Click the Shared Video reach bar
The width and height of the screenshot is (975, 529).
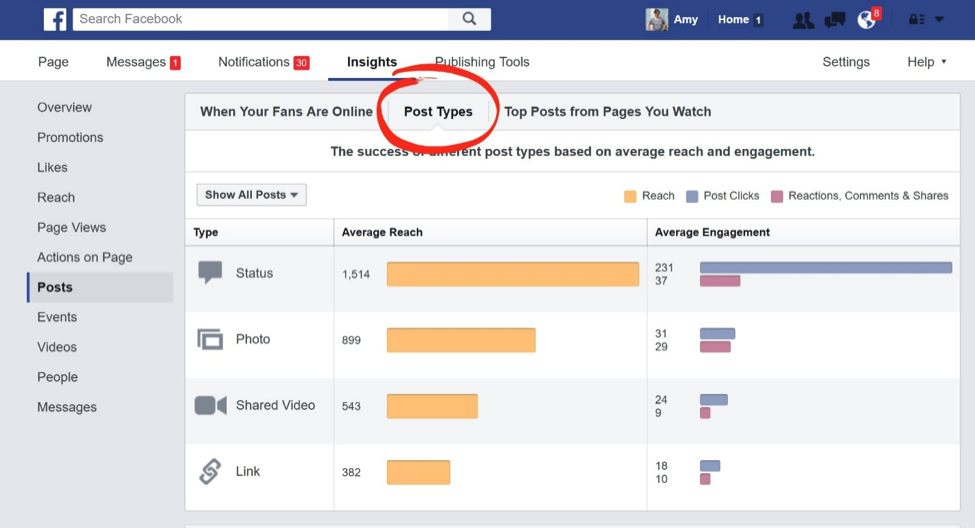pos(432,406)
